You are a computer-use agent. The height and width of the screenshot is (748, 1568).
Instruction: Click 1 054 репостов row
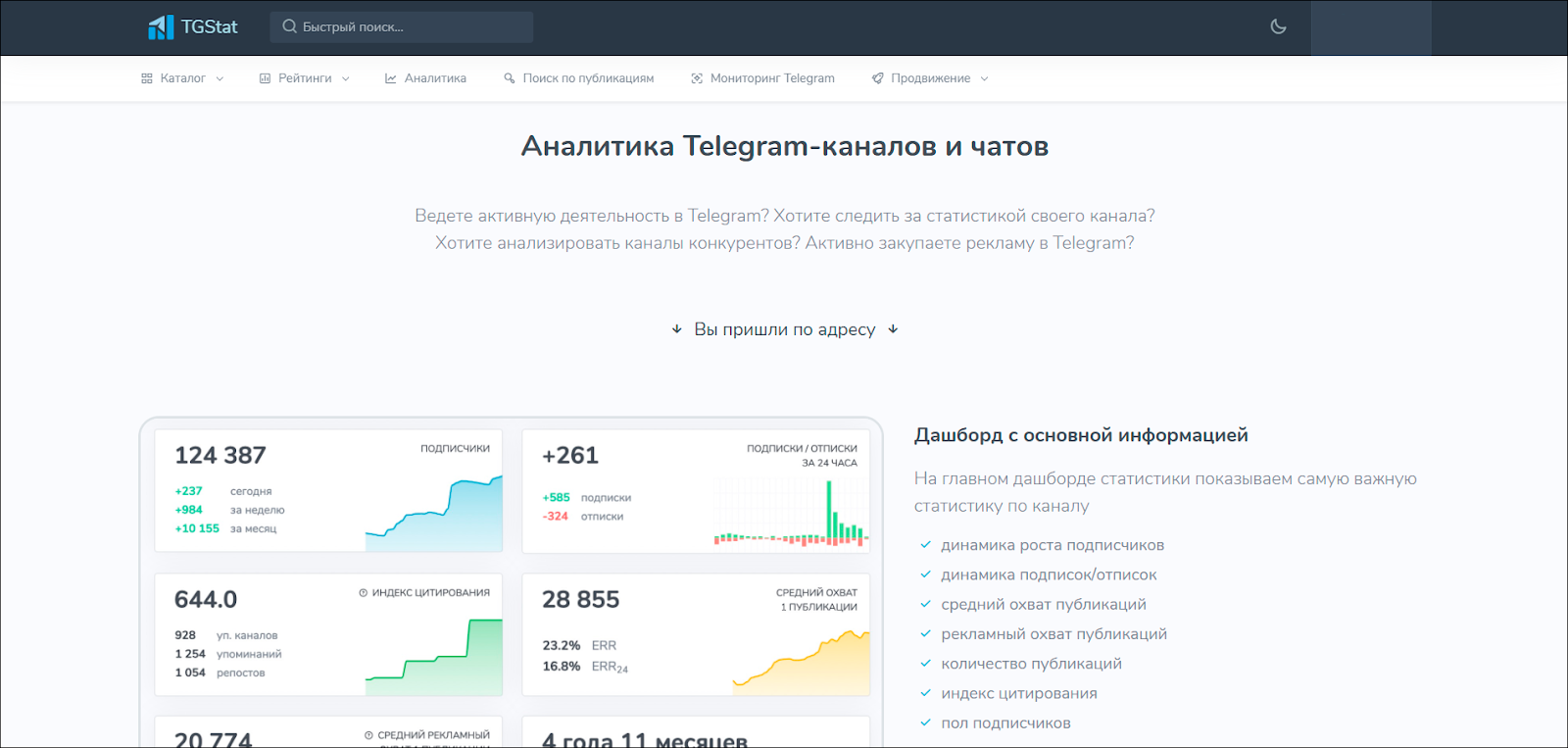[x=220, y=673]
